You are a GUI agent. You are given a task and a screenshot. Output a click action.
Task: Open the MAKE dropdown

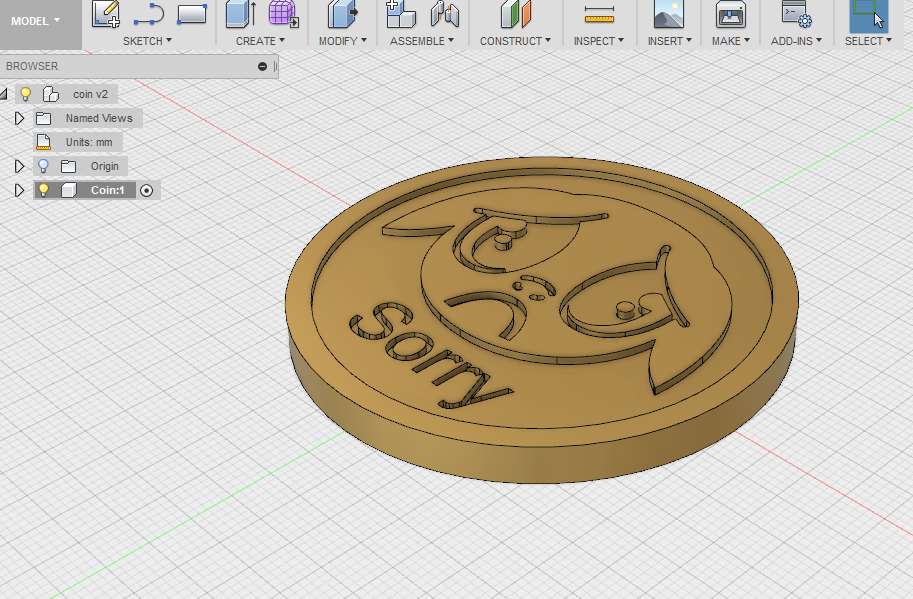(x=731, y=41)
